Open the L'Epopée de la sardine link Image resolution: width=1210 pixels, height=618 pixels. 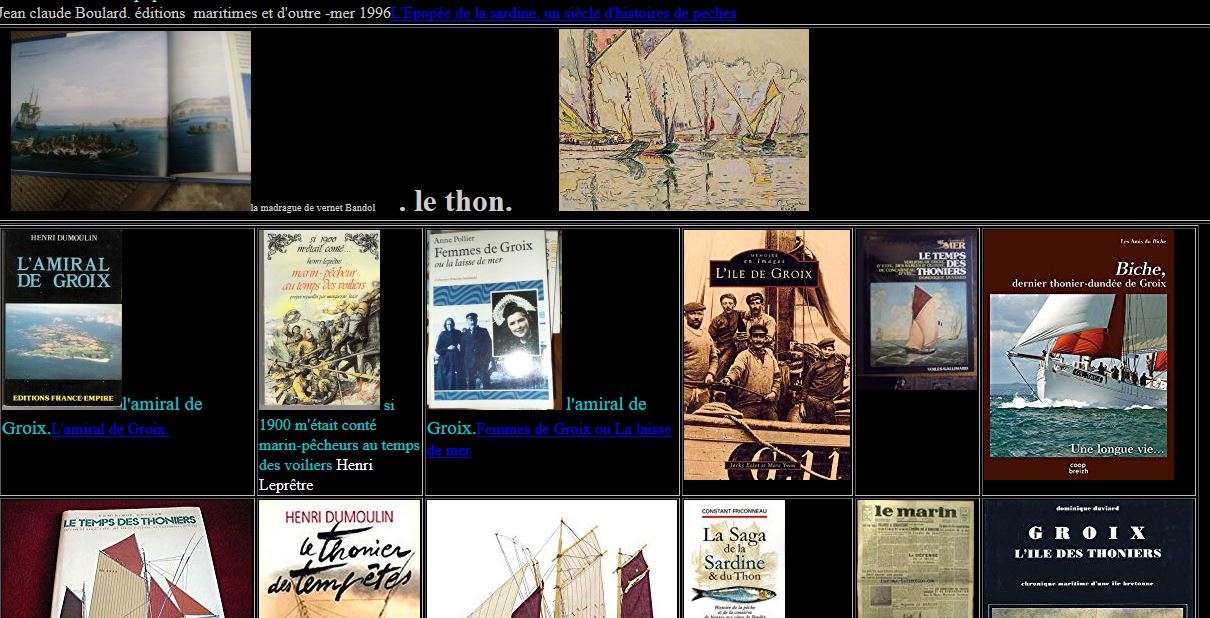[563, 13]
